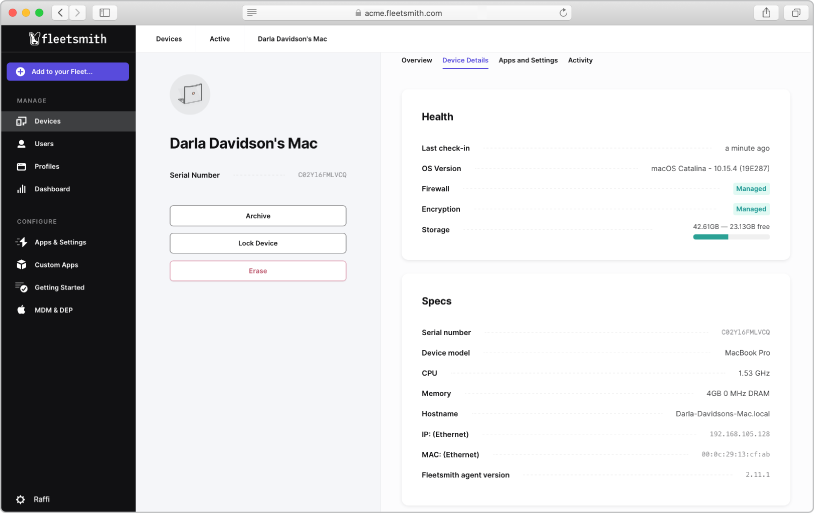Click the Custom Apps box icon

[x=21, y=265]
